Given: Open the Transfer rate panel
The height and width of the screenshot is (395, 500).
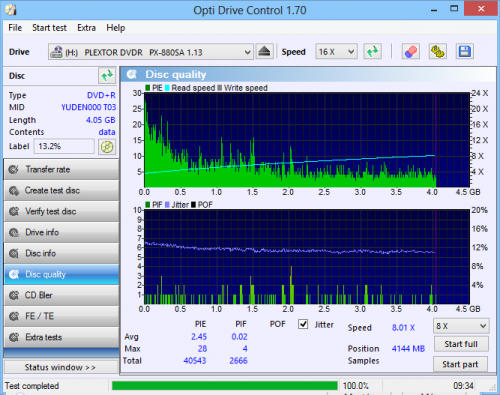Looking at the screenshot, I should pyautogui.click(x=61, y=170).
